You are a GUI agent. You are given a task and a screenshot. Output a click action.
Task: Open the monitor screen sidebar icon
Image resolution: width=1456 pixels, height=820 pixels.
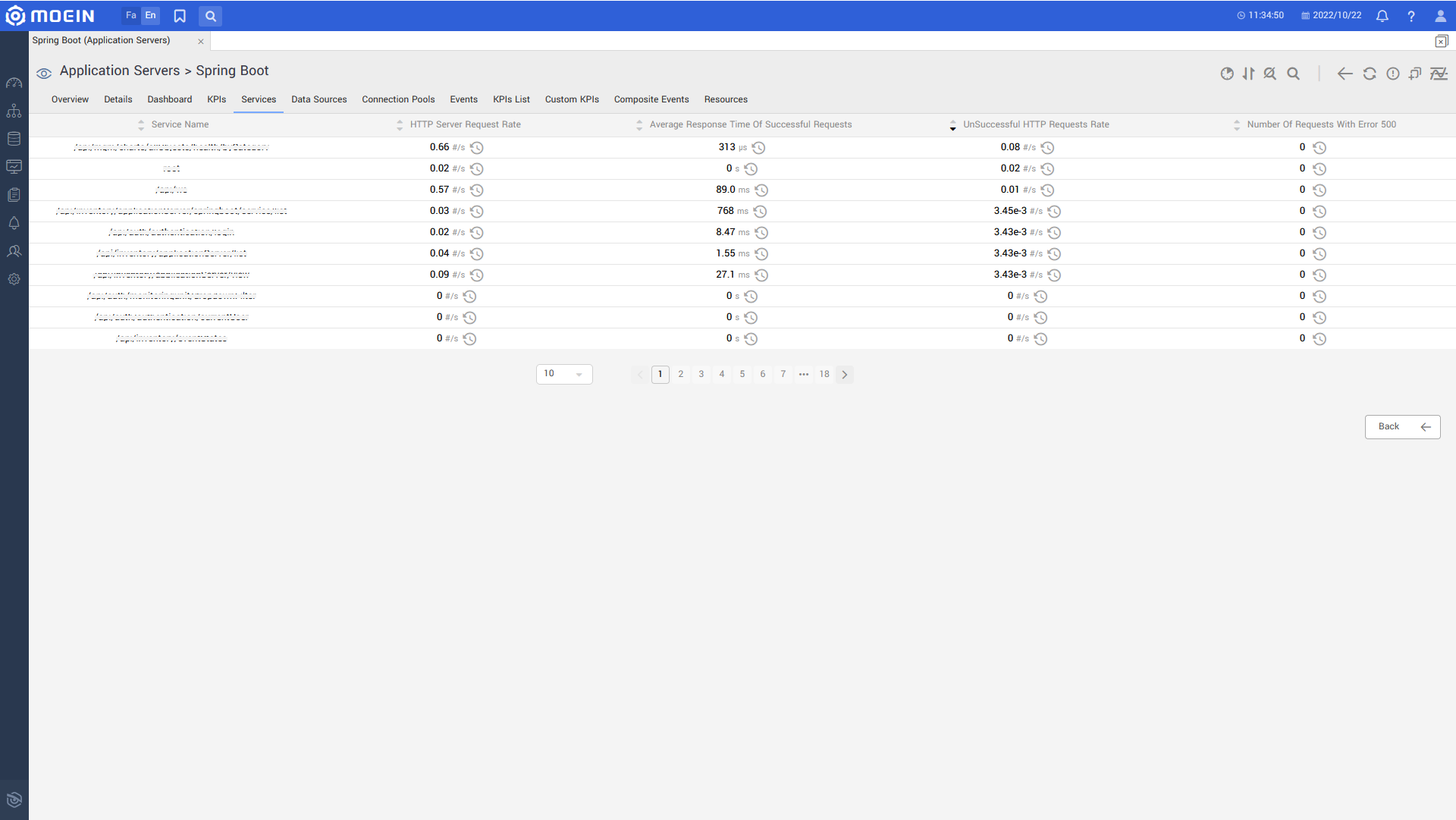tap(14, 167)
